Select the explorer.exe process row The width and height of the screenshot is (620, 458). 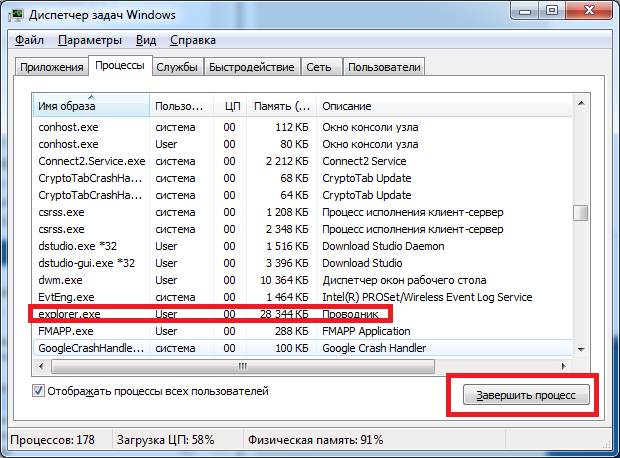click(303, 314)
